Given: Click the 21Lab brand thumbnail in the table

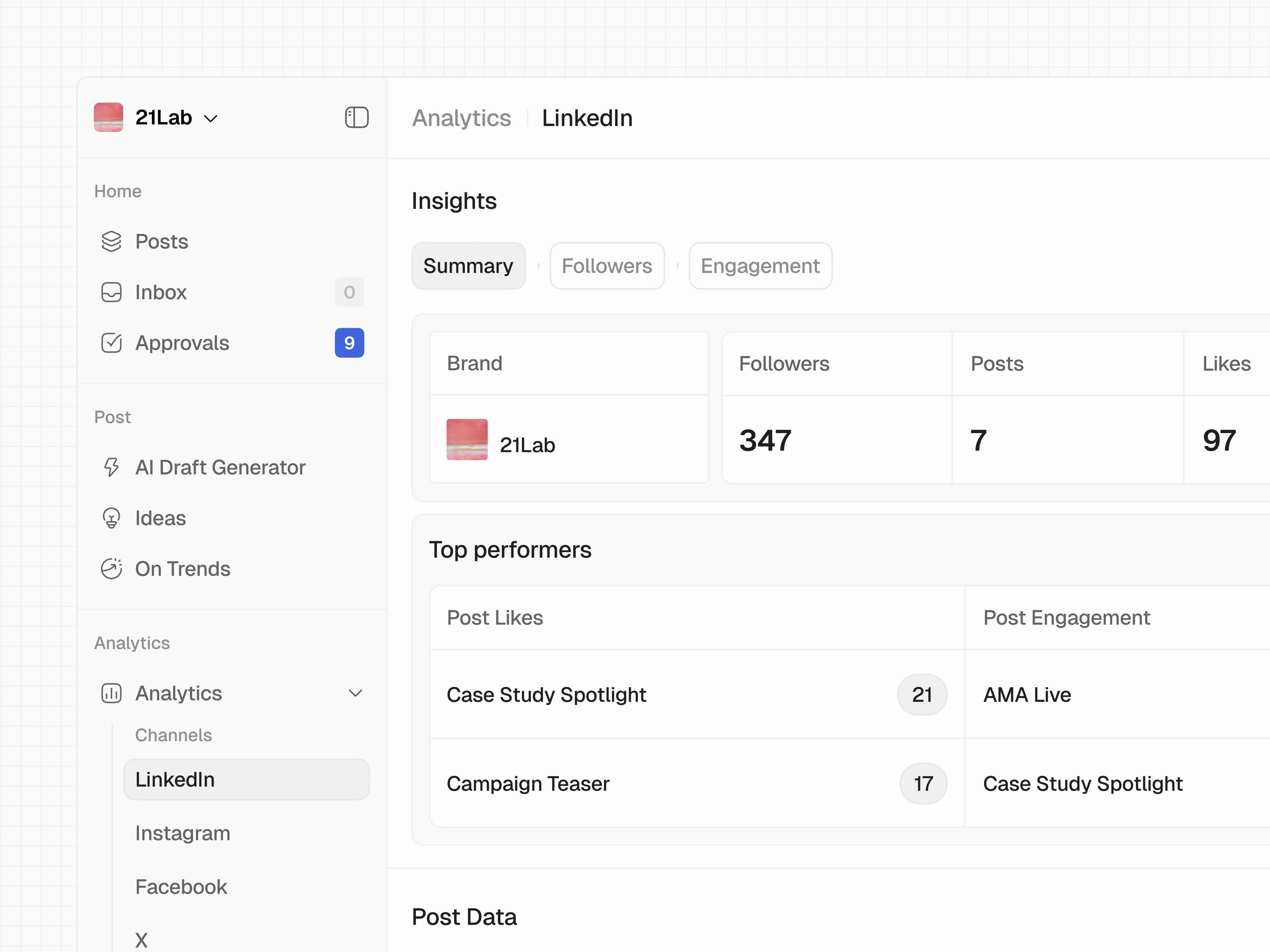Looking at the screenshot, I should [x=467, y=440].
